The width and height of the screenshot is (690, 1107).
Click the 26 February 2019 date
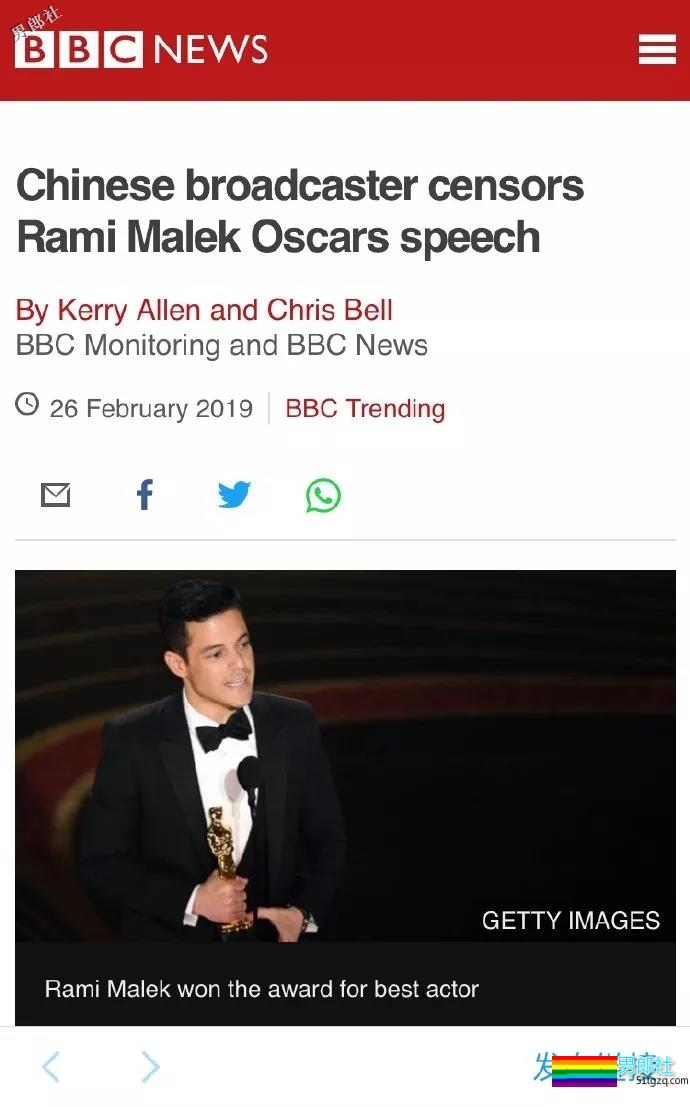(x=151, y=409)
